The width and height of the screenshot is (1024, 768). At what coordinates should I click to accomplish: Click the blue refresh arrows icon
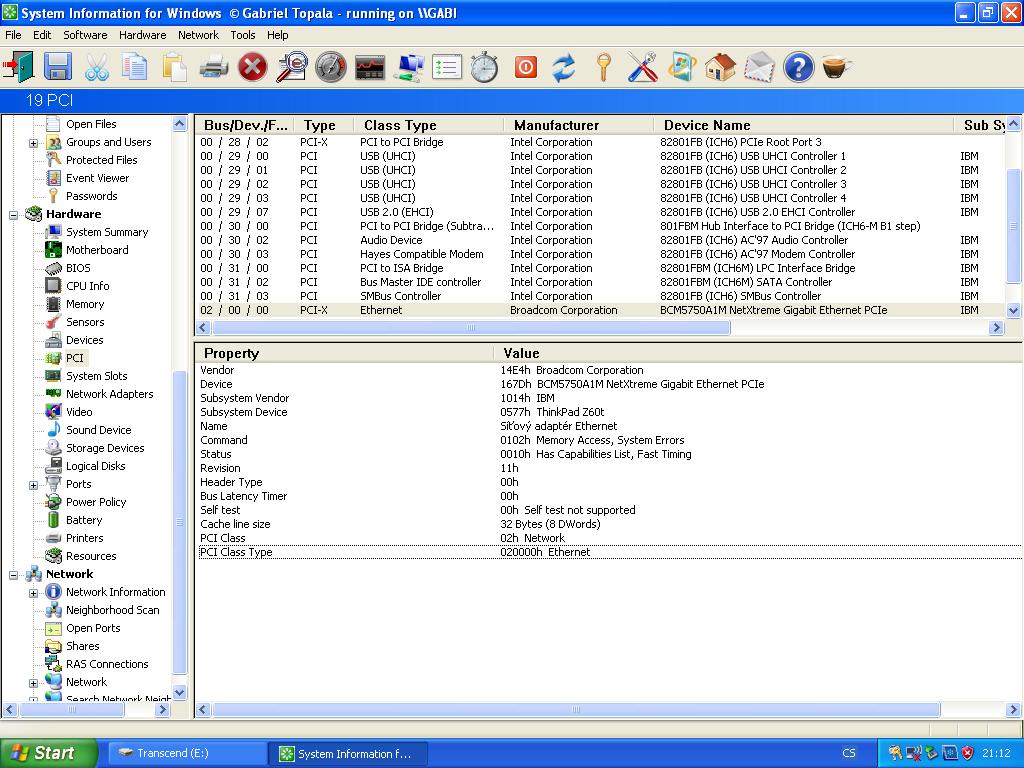pyautogui.click(x=564, y=67)
